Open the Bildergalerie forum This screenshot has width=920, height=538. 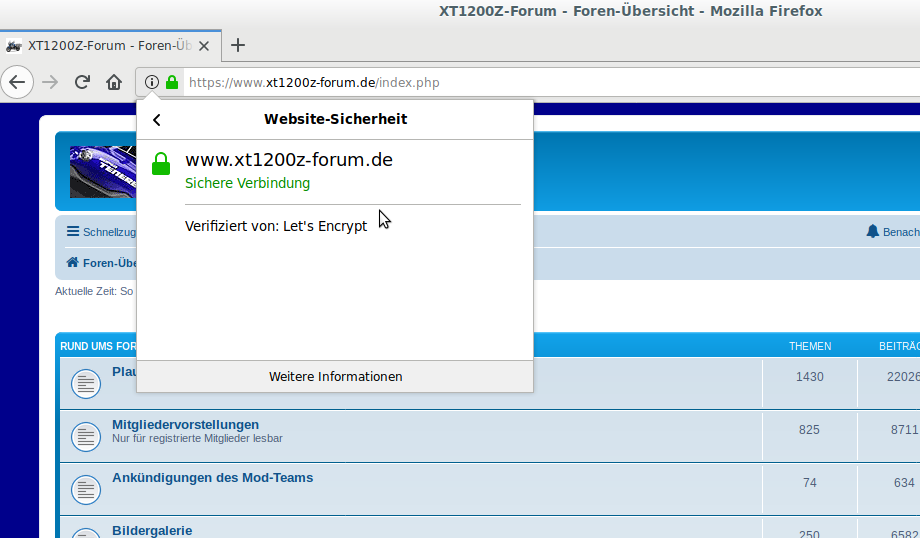[152, 530]
